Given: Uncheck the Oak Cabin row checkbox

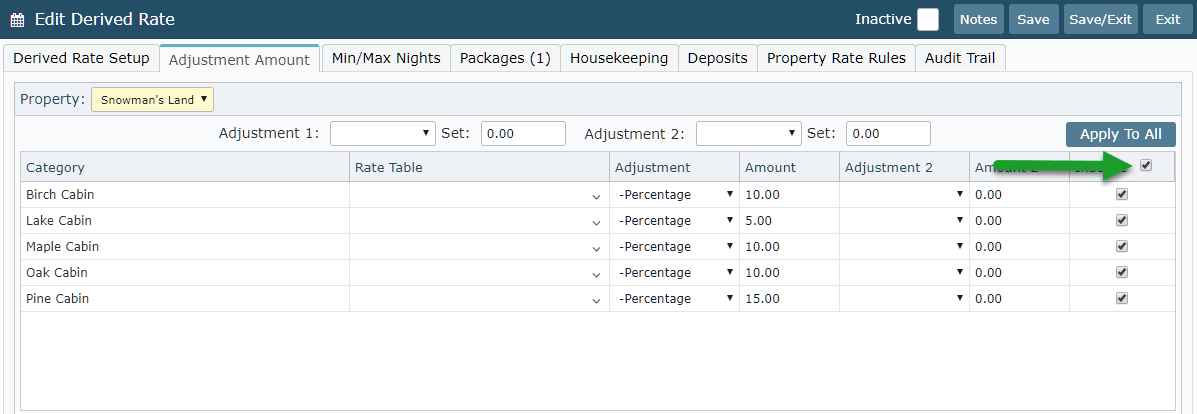Looking at the screenshot, I should tap(1121, 272).
